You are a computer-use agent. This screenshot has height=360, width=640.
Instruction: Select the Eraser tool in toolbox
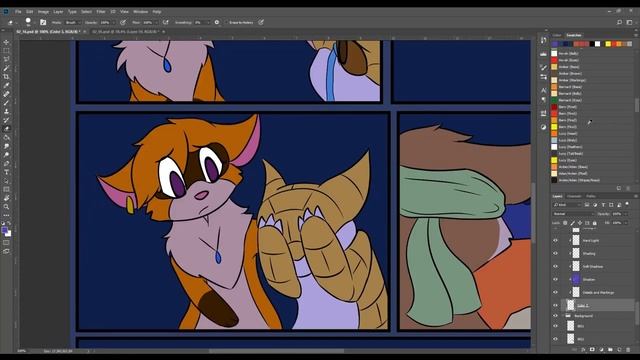(6, 129)
